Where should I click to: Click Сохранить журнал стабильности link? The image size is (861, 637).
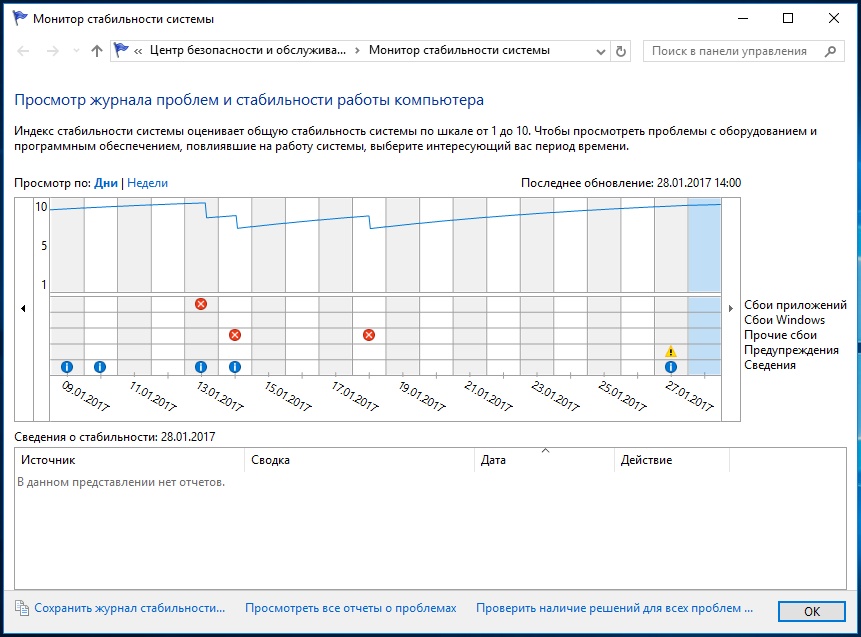point(130,608)
